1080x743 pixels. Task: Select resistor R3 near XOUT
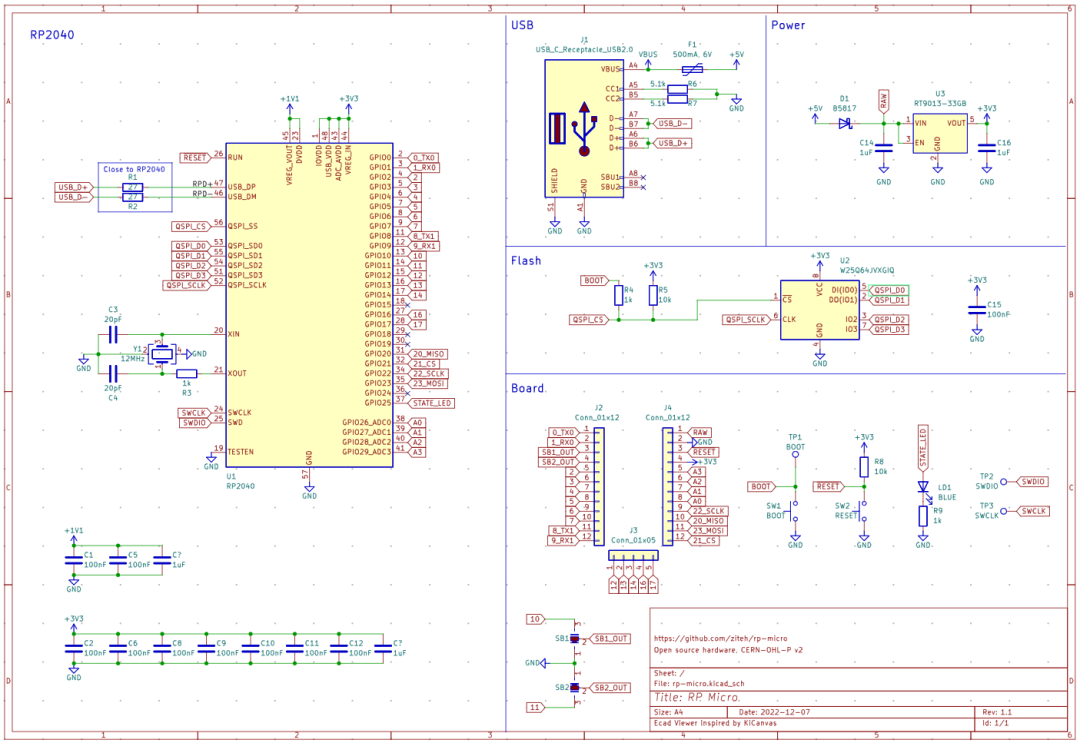point(187,374)
